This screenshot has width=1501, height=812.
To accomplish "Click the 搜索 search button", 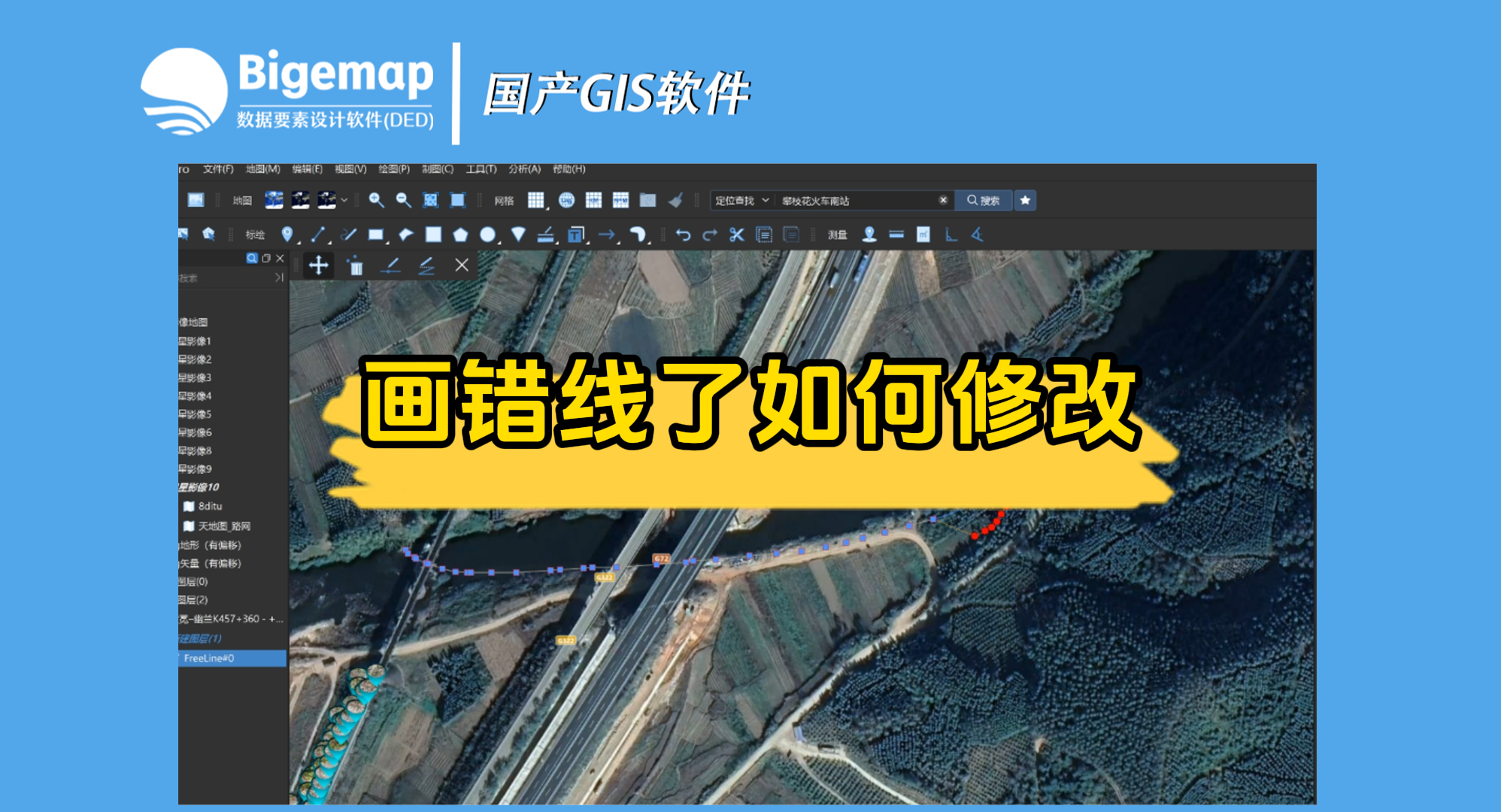I will click(983, 201).
